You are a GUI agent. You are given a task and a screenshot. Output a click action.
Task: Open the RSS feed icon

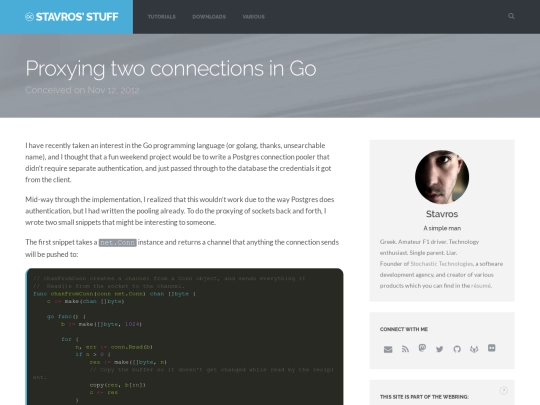click(405, 349)
